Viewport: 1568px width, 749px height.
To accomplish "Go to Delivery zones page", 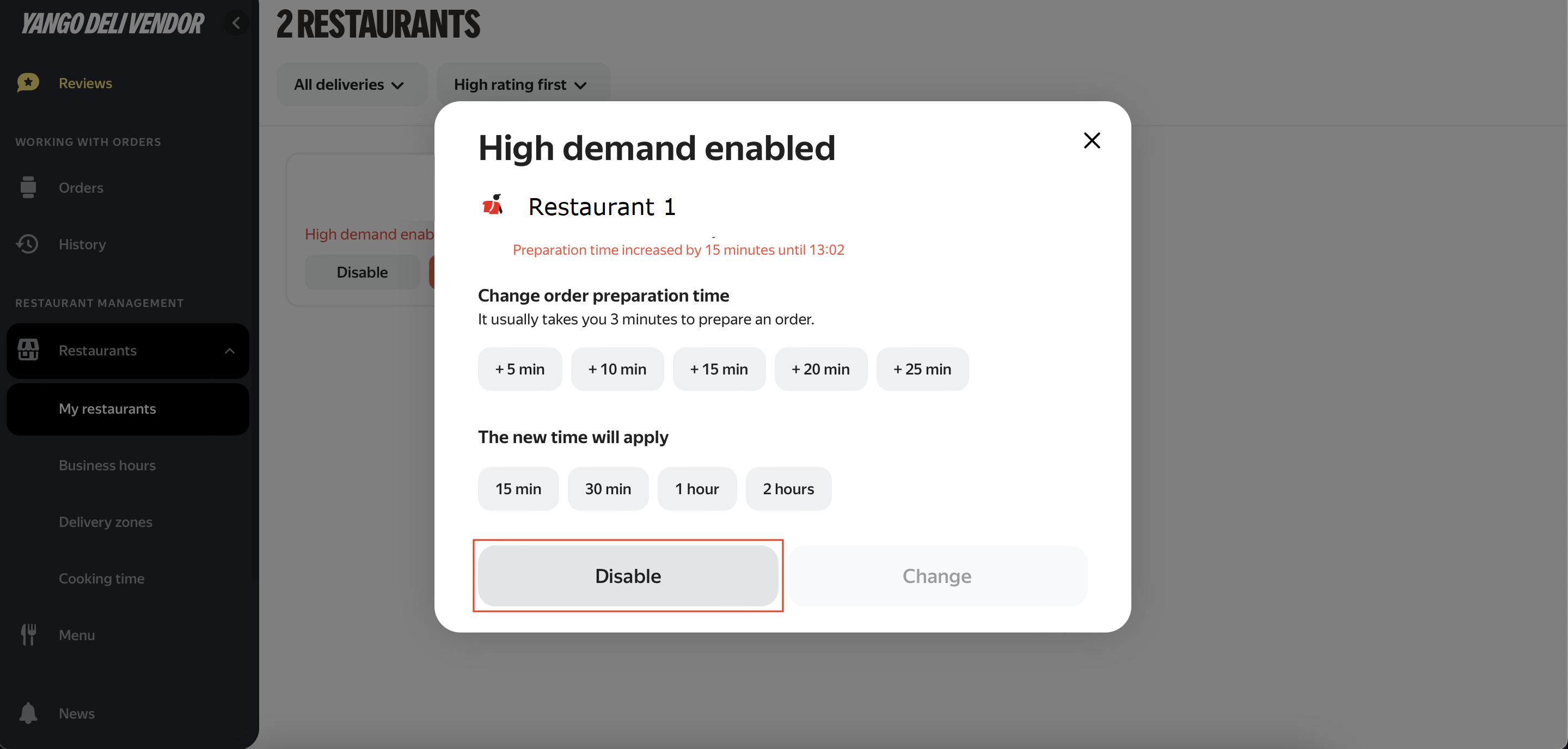I will pyautogui.click(x=105, y=521).
